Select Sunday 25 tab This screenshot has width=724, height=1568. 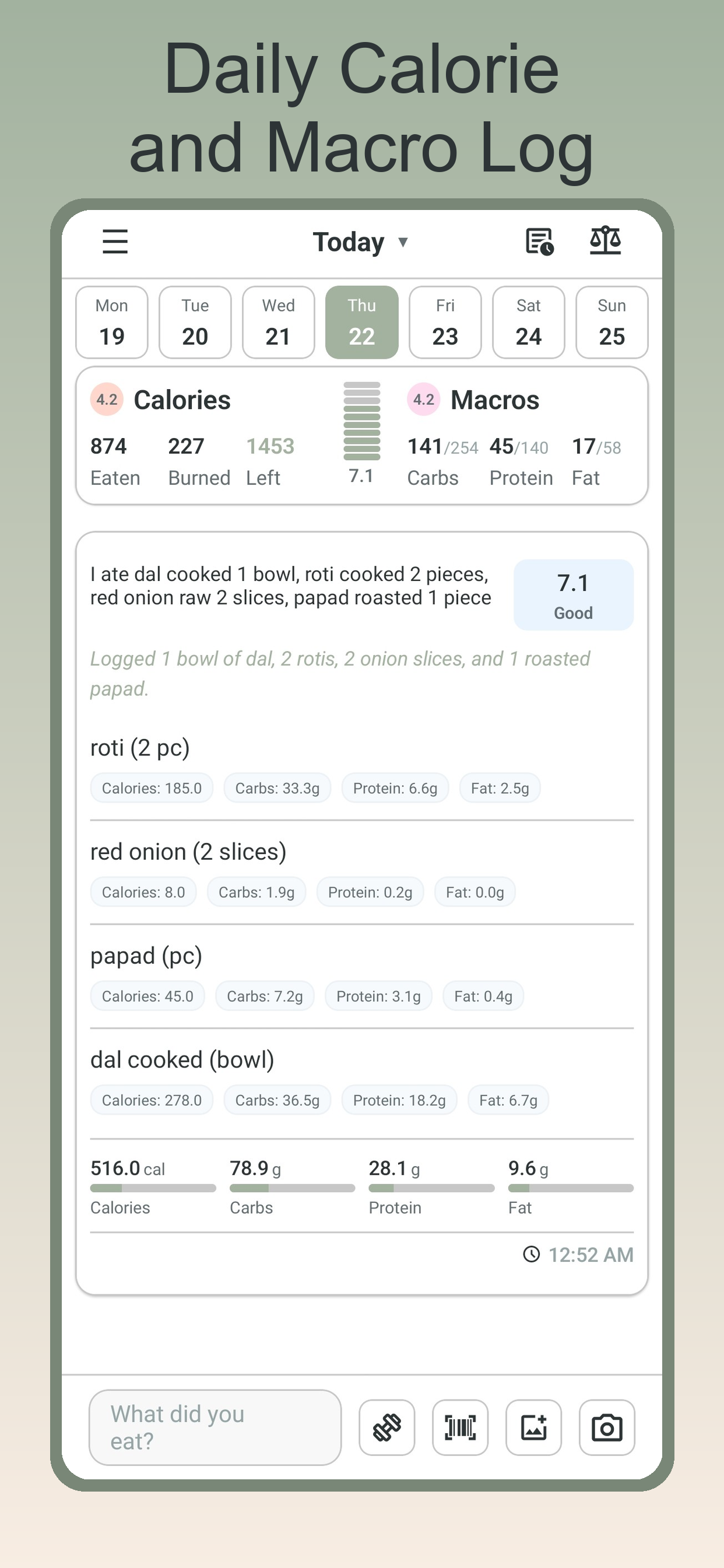click(611, 322)
